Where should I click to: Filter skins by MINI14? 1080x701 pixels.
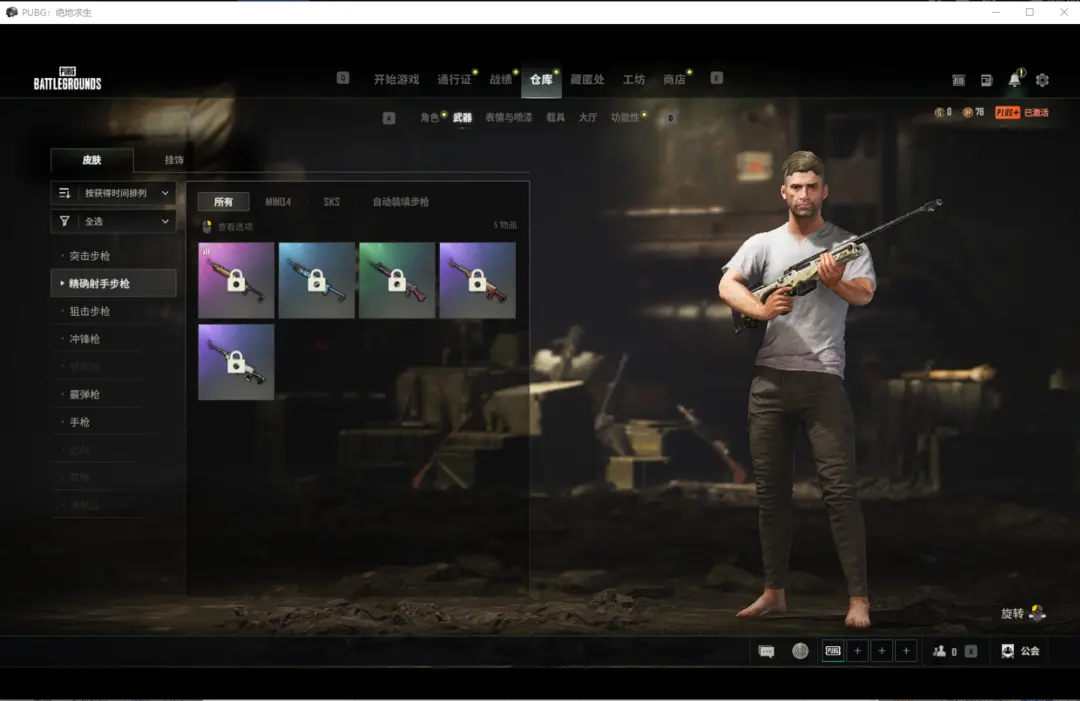pos(278,202)
